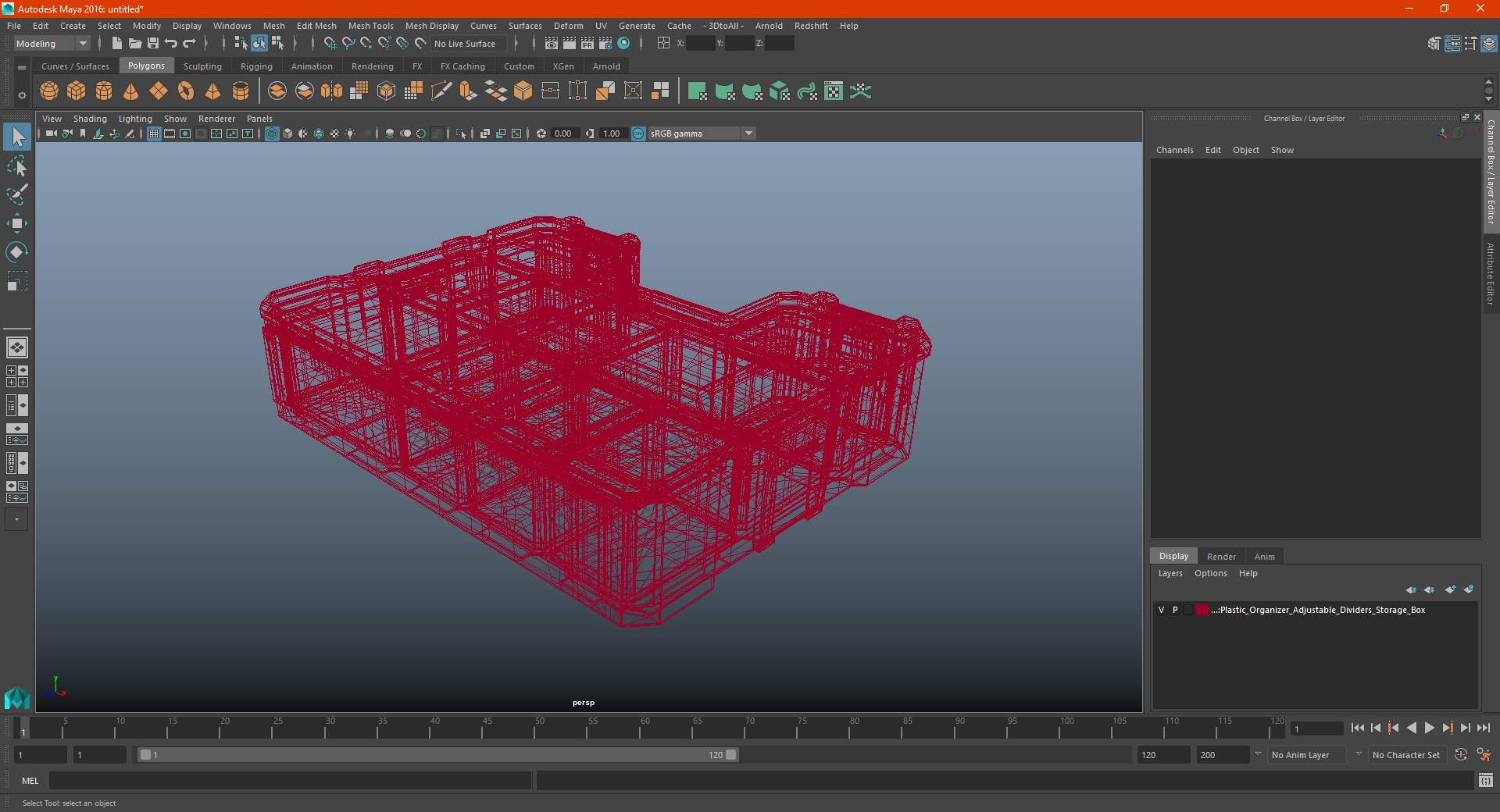Toggle layer visibility V box

[1161, 610]
